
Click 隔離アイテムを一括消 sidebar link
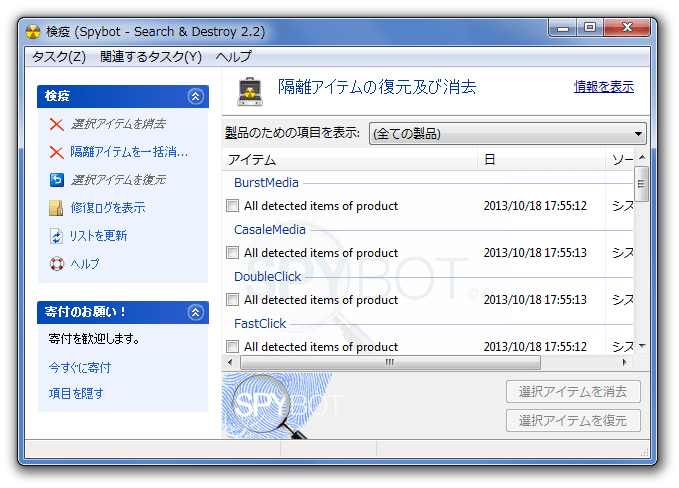click(x=129, y=152)
